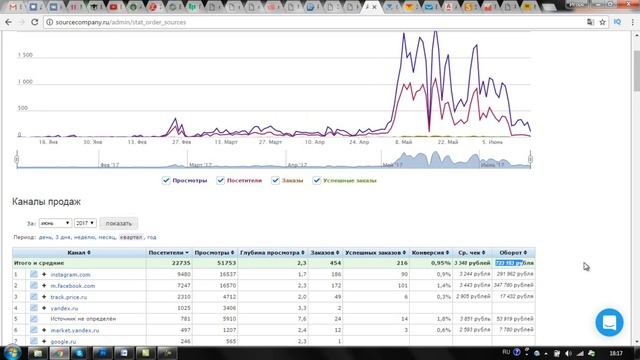The width and height of the screenshot is (640, 360).
Task: Open Photoshop from the taskbar
Action: [x=102, y=353]
